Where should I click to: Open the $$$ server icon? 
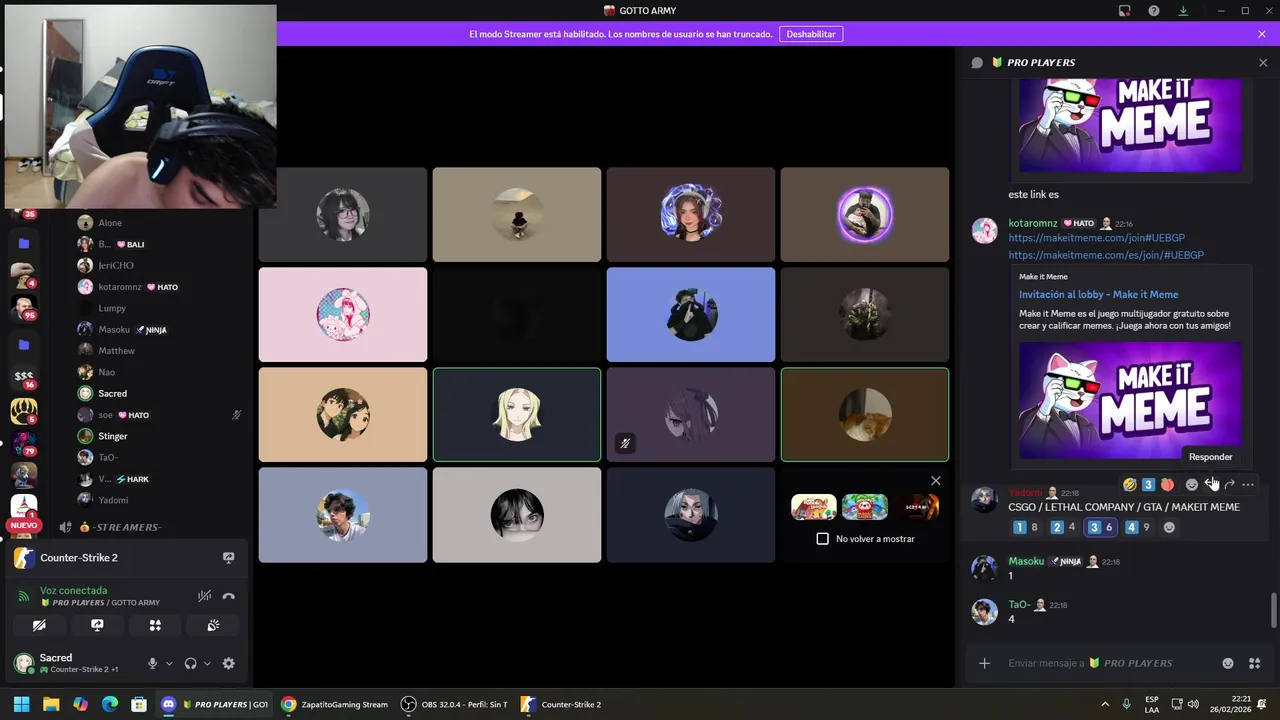(x=24, y=377)
